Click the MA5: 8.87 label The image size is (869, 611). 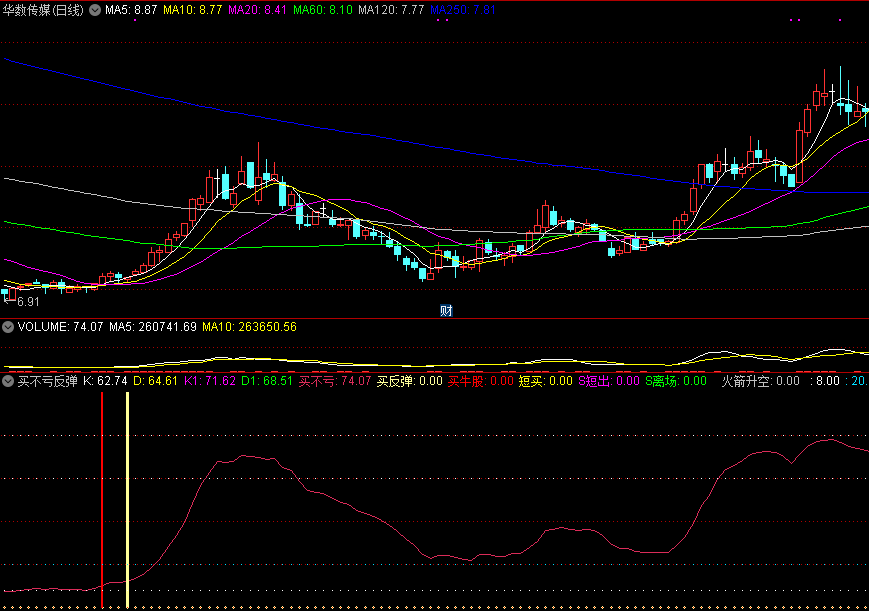pyautogui.click(x=131, y=10)
